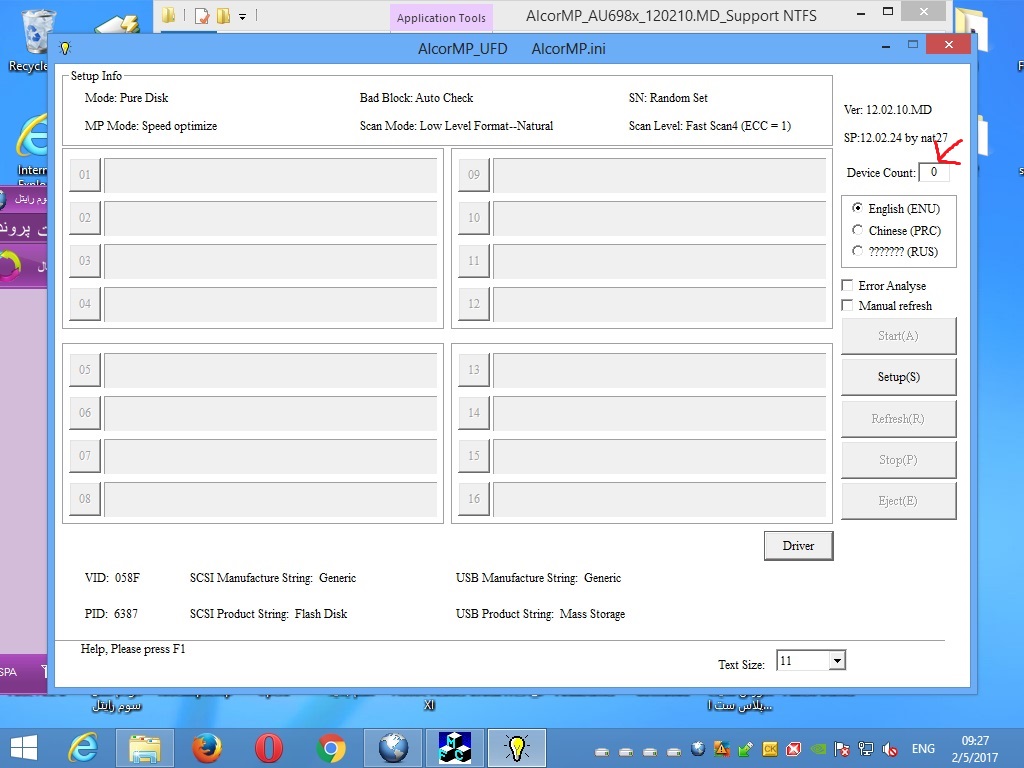Click the 'Help, Please press F1' text
1024x768 pixels.
(x=133, y=649)
